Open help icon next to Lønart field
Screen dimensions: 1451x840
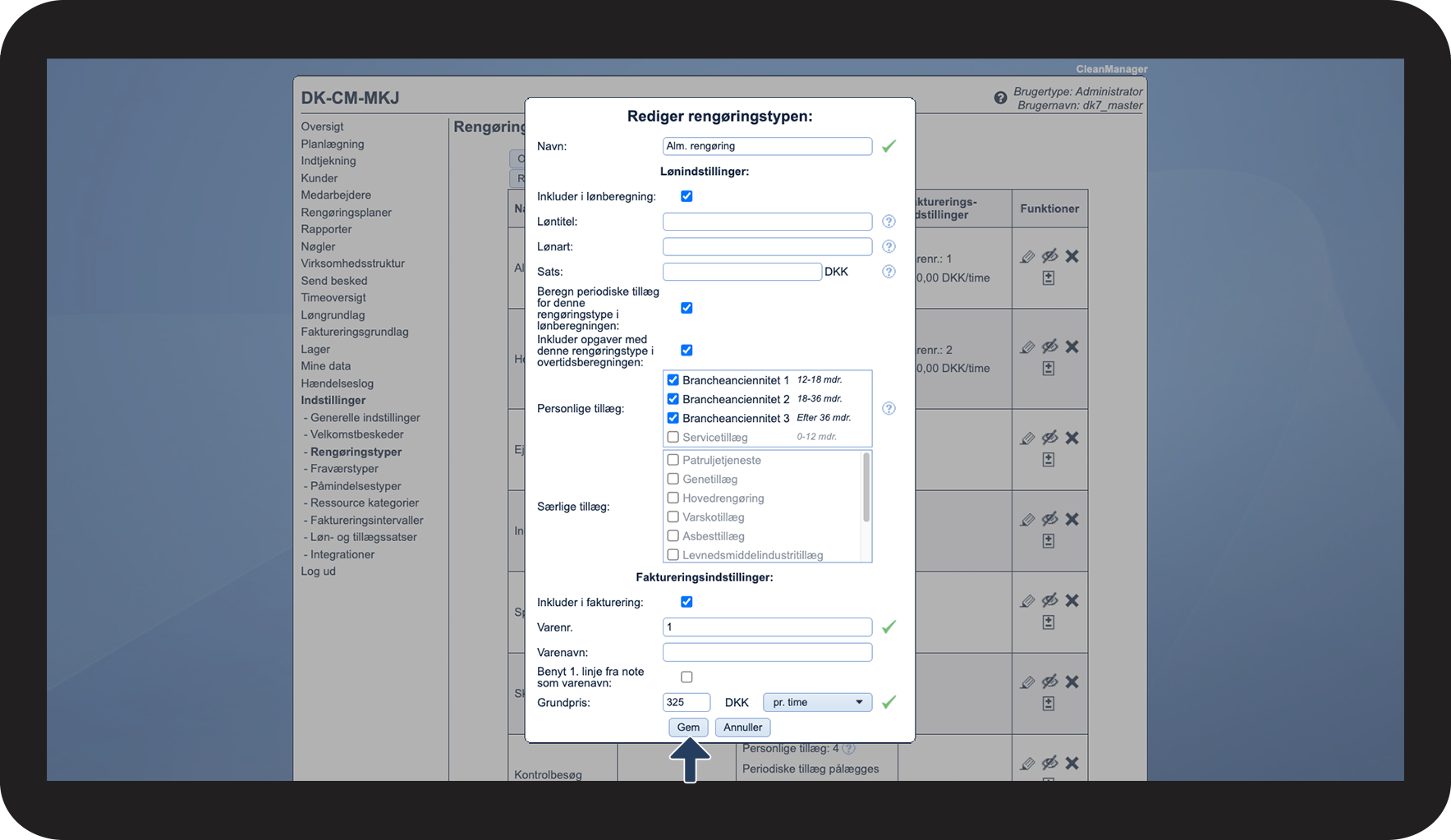889,246
